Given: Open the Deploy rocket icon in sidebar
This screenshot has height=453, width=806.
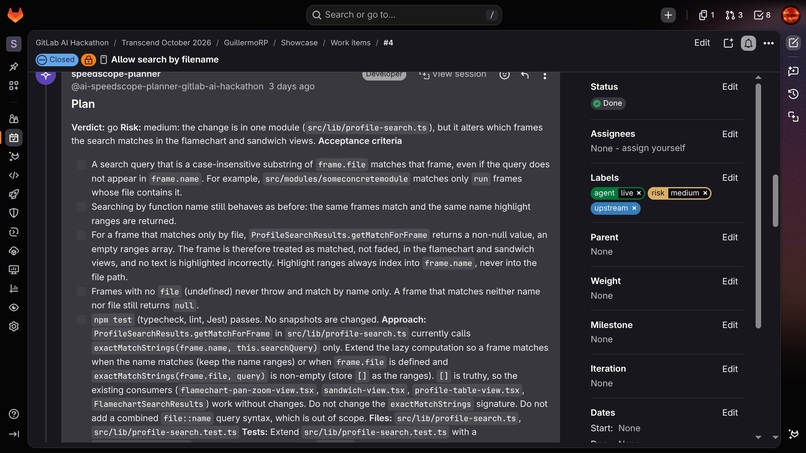Looking at the screenshot, I should click(14, 194).
